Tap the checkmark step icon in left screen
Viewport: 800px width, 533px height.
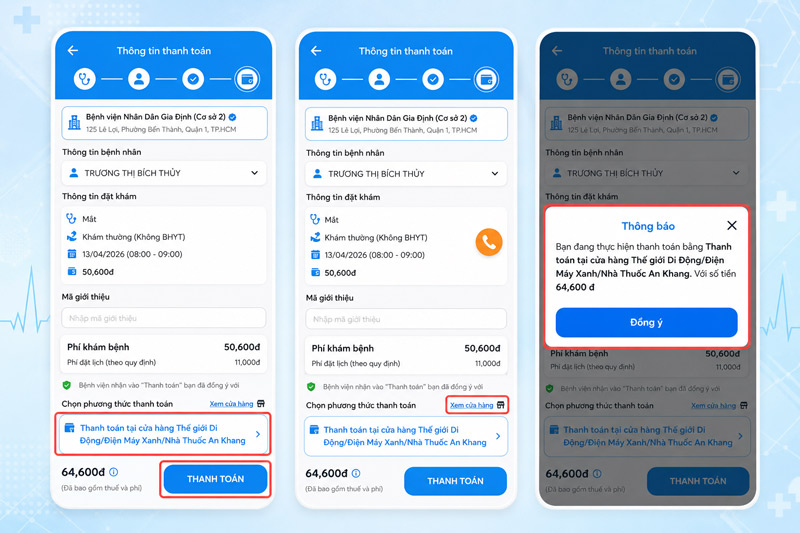[x=193, y=79]
